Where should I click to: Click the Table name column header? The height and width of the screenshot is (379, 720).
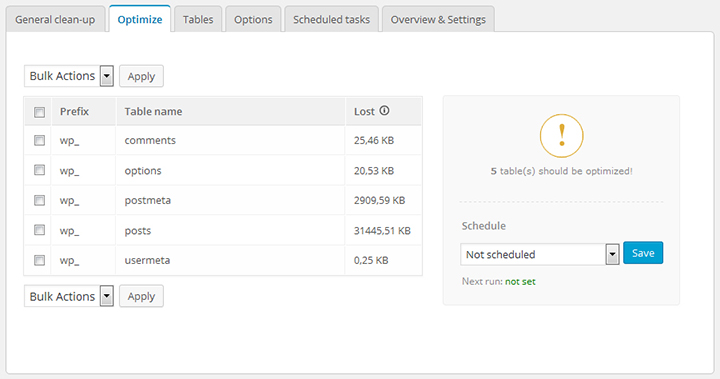click(153, 112)
